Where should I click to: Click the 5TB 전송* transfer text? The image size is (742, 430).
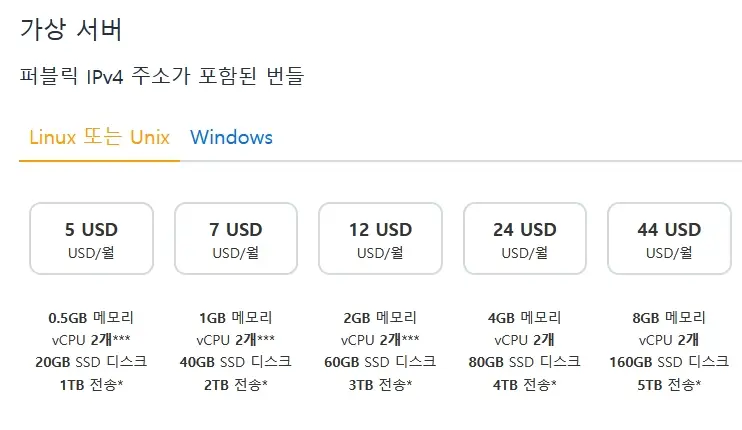(669, 385)
